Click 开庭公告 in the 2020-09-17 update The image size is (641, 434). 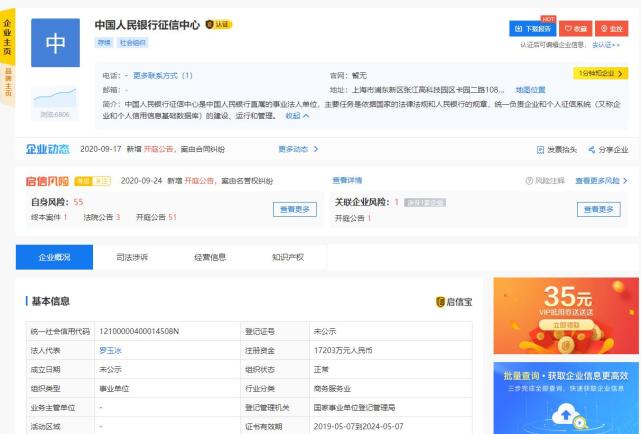point(159,149)
